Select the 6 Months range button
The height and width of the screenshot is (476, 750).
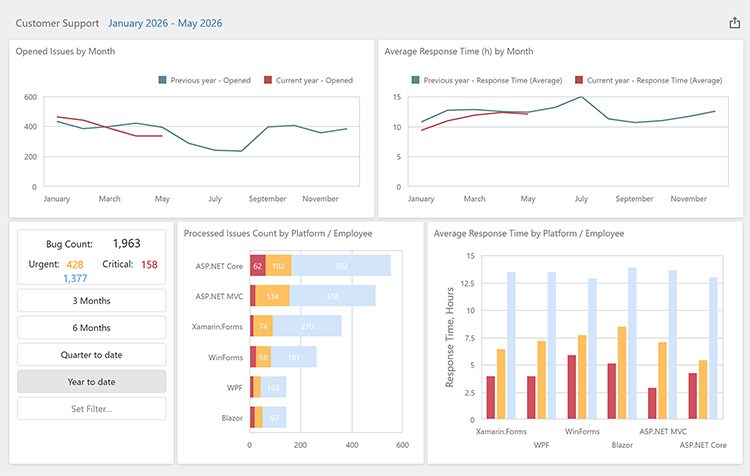(91, 328)
